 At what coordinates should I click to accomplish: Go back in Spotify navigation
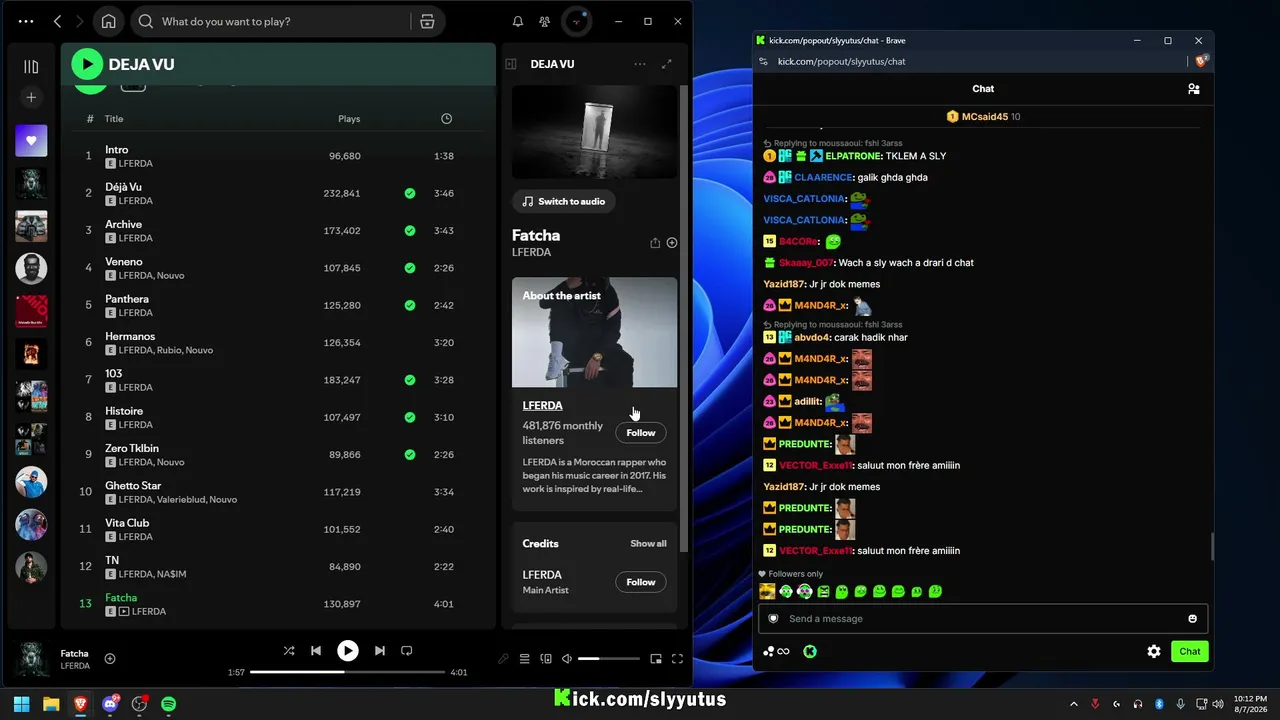coord(57,21)
